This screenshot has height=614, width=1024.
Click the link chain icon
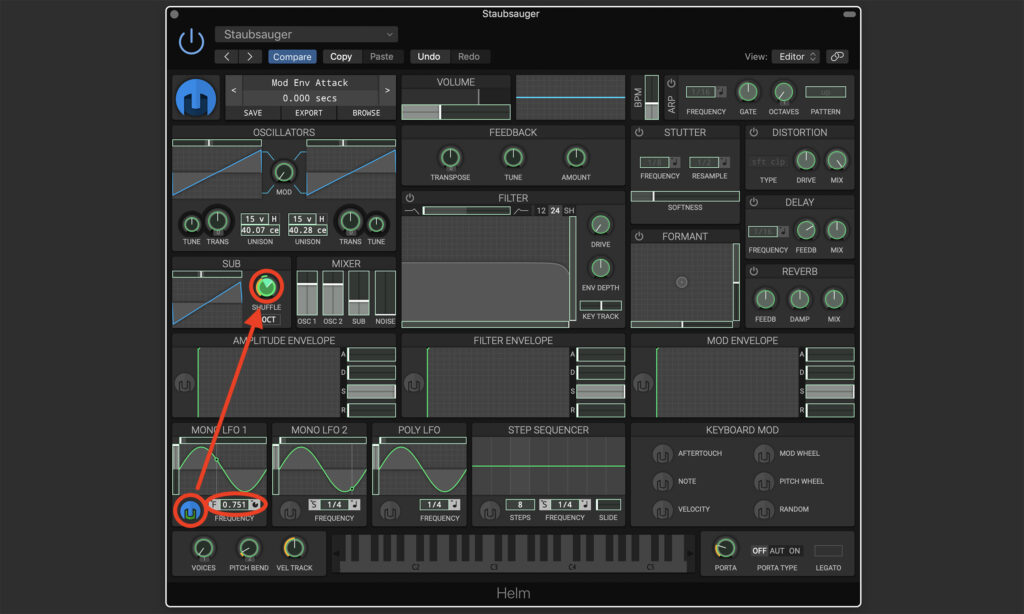(x=837, y=57)
